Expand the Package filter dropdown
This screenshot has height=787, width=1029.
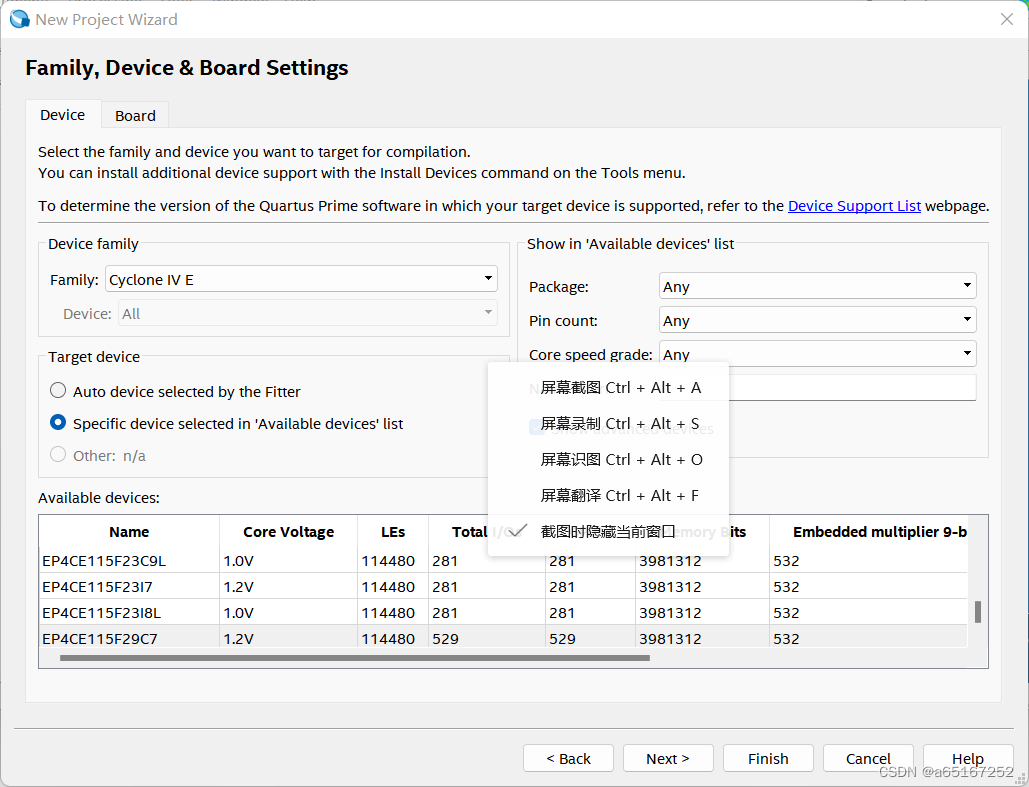click(817, 286)
